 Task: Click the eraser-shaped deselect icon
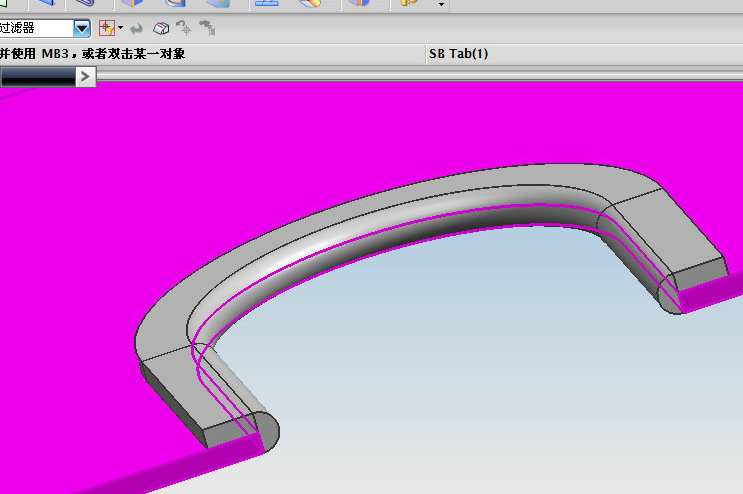(161, 28)
